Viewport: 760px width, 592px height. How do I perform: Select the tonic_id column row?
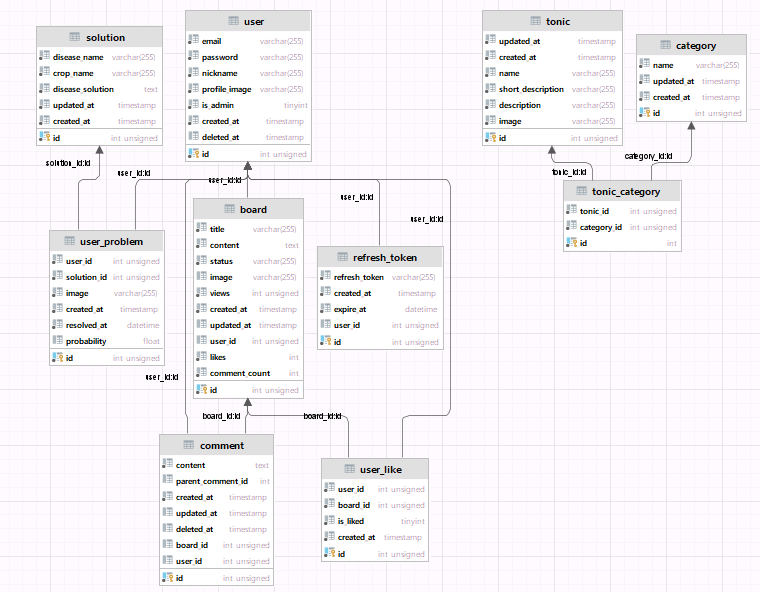[x=622, y=211]
